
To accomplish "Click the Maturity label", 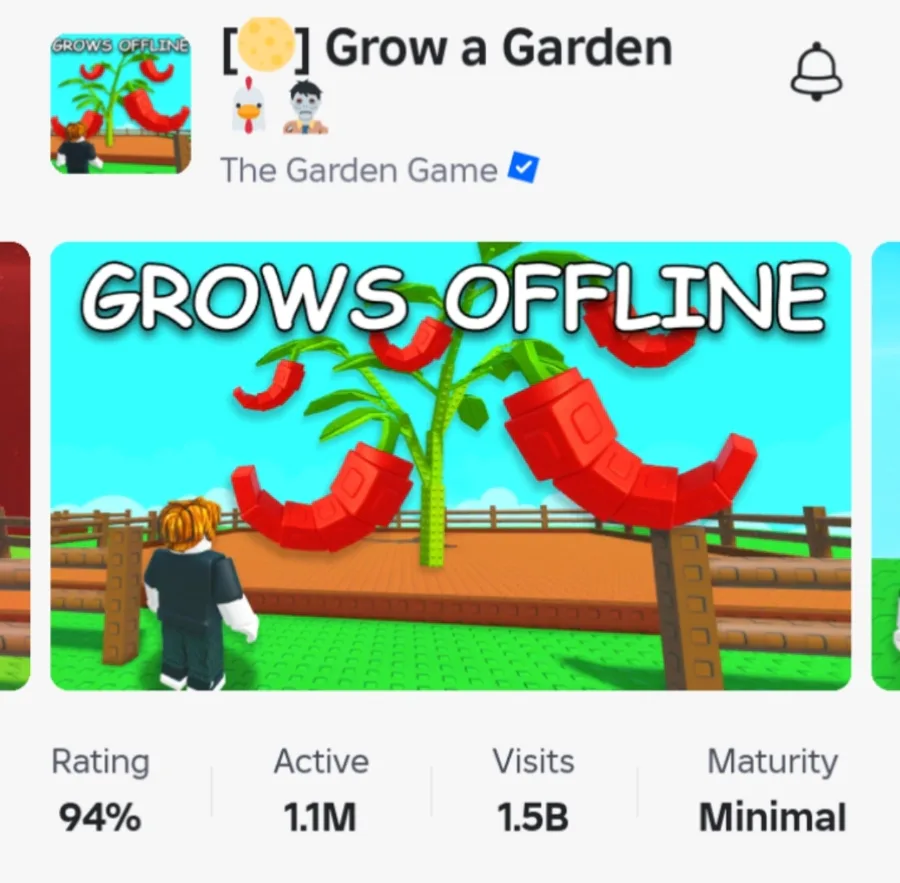I will click(773, 762).
